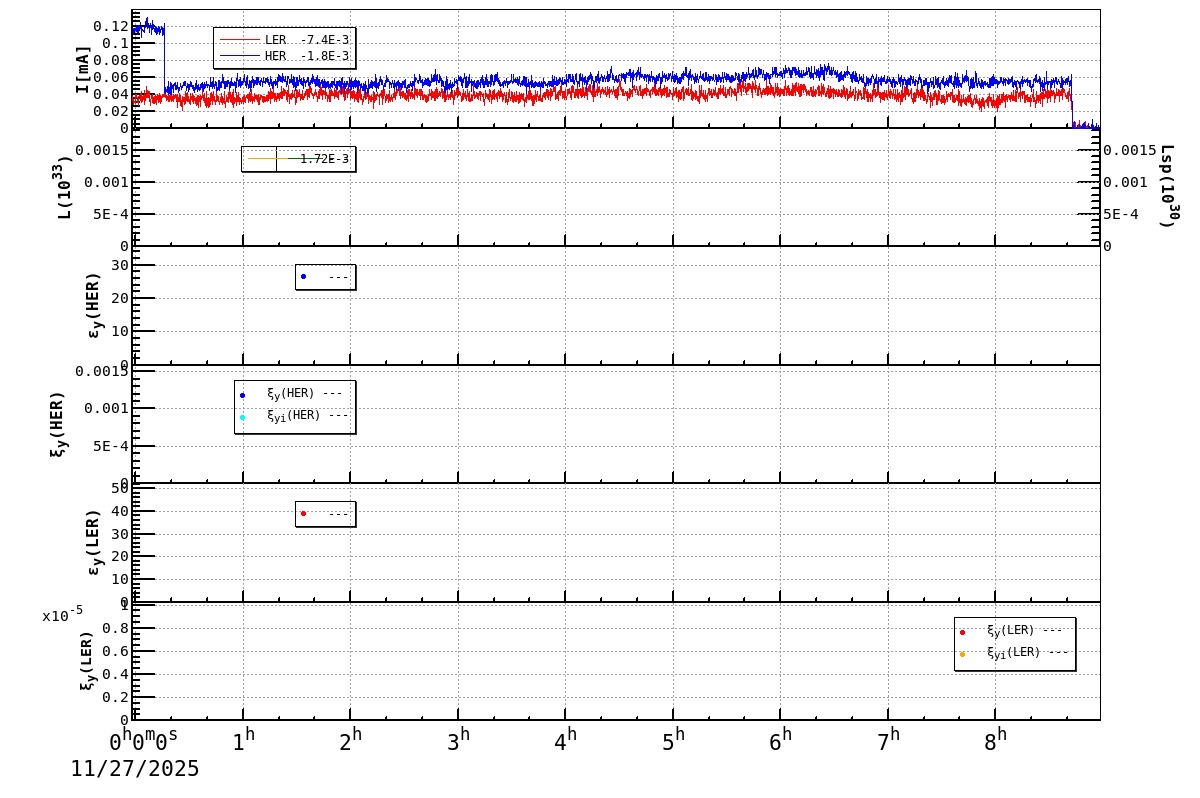The image size is (1200, 798).
Task: Expand the luminosity legend box
Action: click(300, 157)
